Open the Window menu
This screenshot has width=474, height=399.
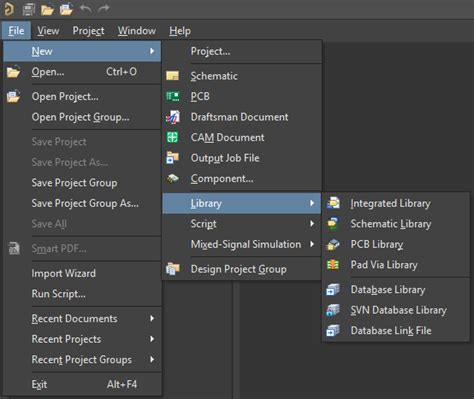click(x=137, y=31)
